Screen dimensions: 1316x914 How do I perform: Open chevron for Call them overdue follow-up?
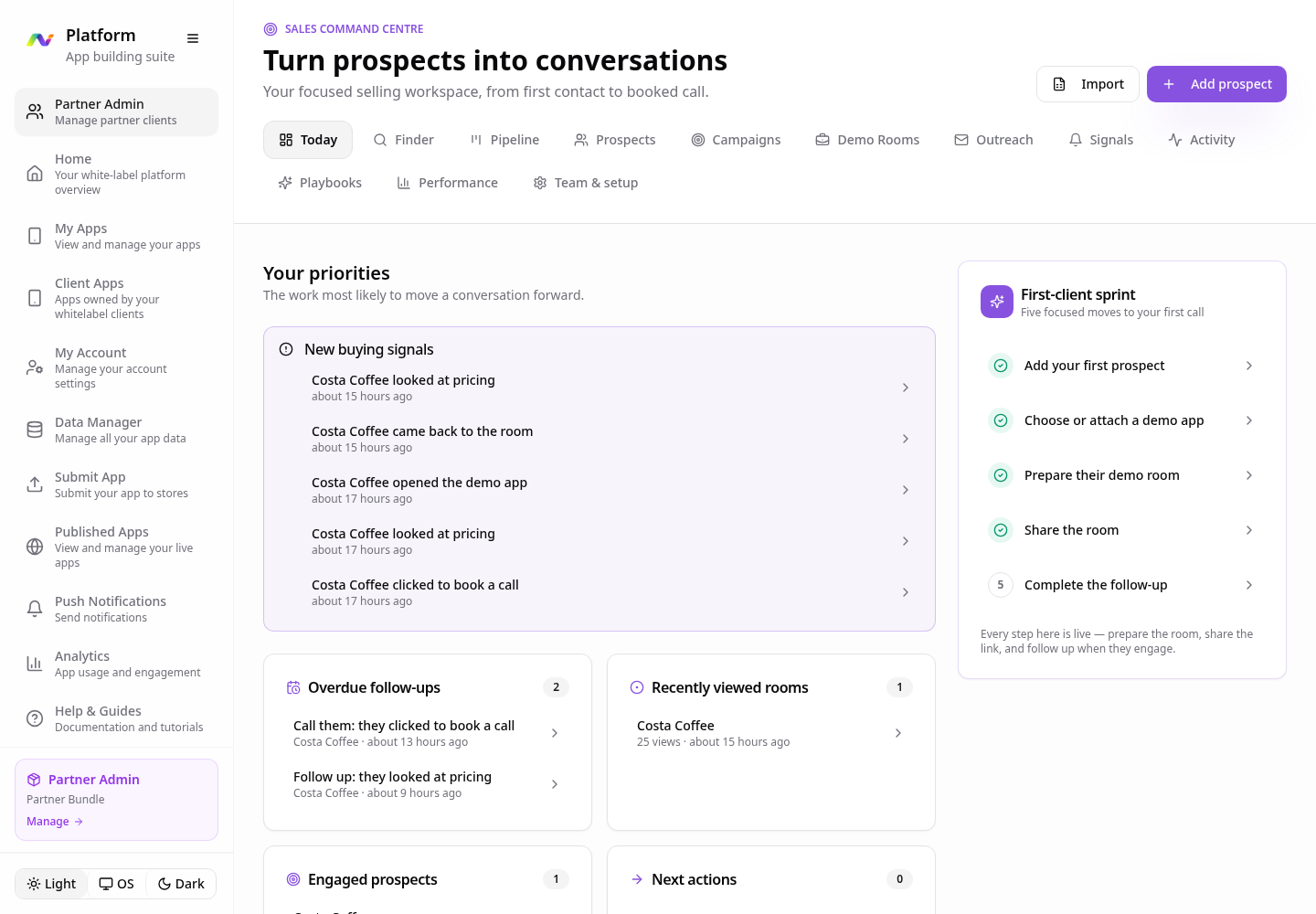pos(555,733)
